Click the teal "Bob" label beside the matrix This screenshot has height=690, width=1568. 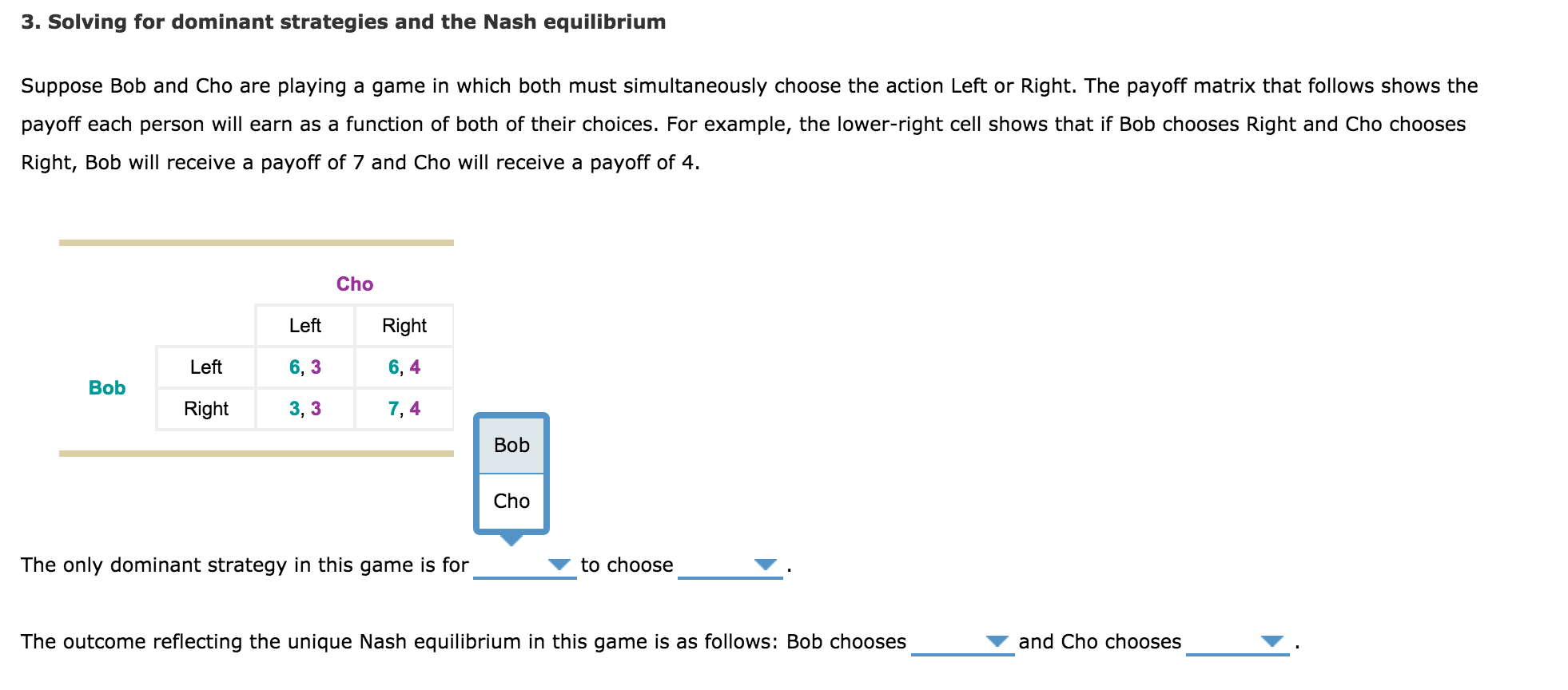(x=107, y=388)
